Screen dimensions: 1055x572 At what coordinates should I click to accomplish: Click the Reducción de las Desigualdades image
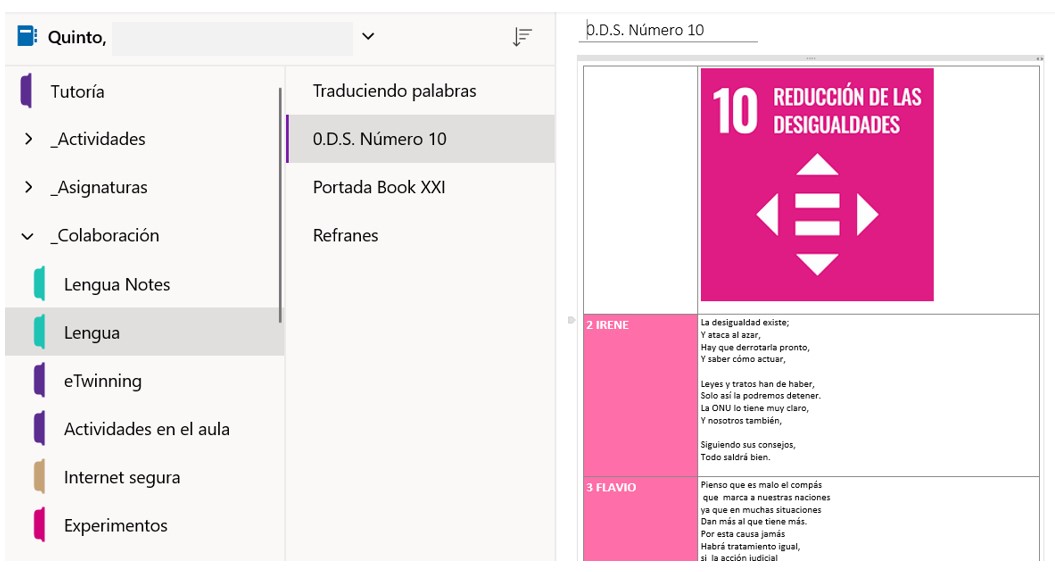coord(817,184)
